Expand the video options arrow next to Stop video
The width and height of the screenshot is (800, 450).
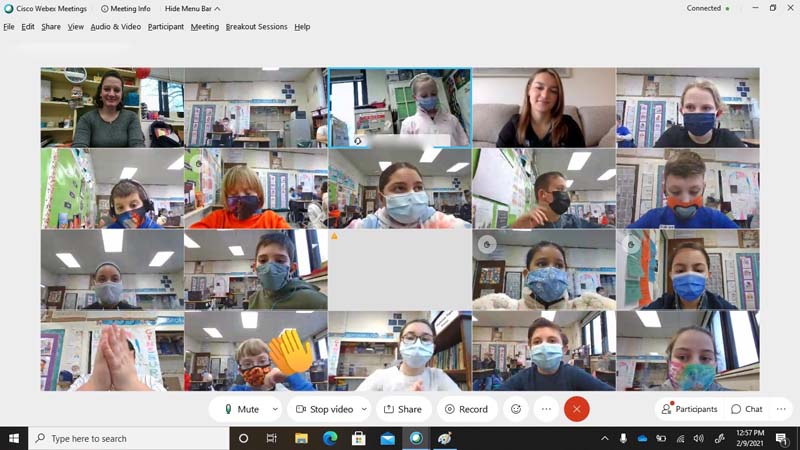[x=364, y=409]
